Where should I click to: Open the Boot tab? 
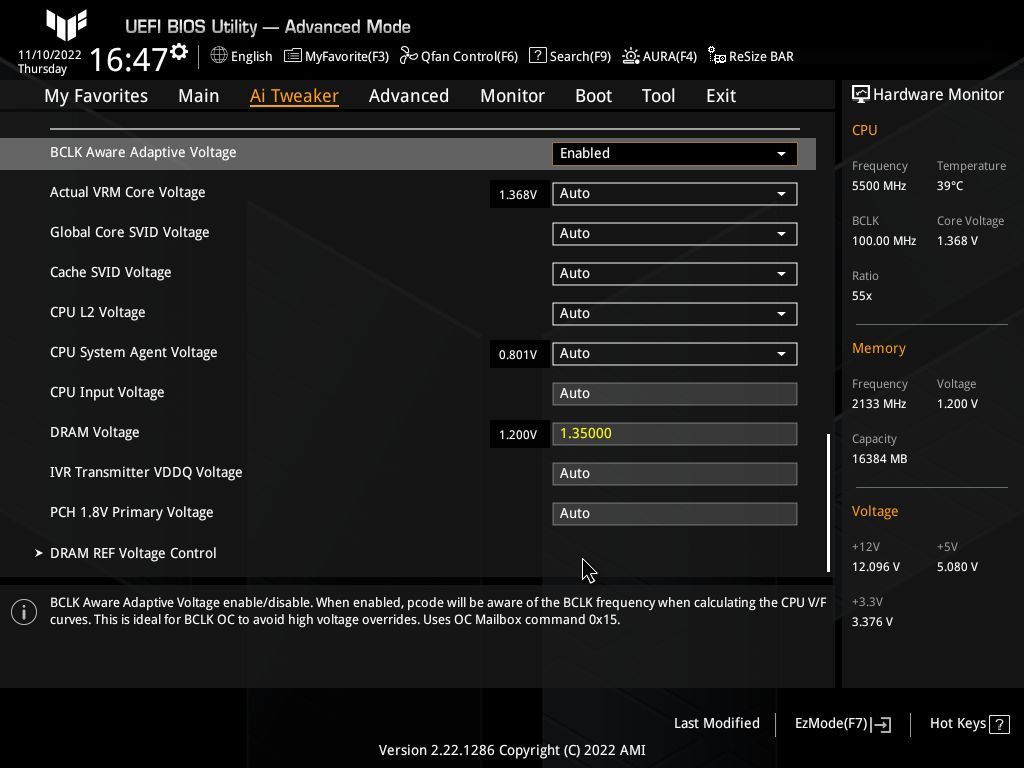point(593,96)
